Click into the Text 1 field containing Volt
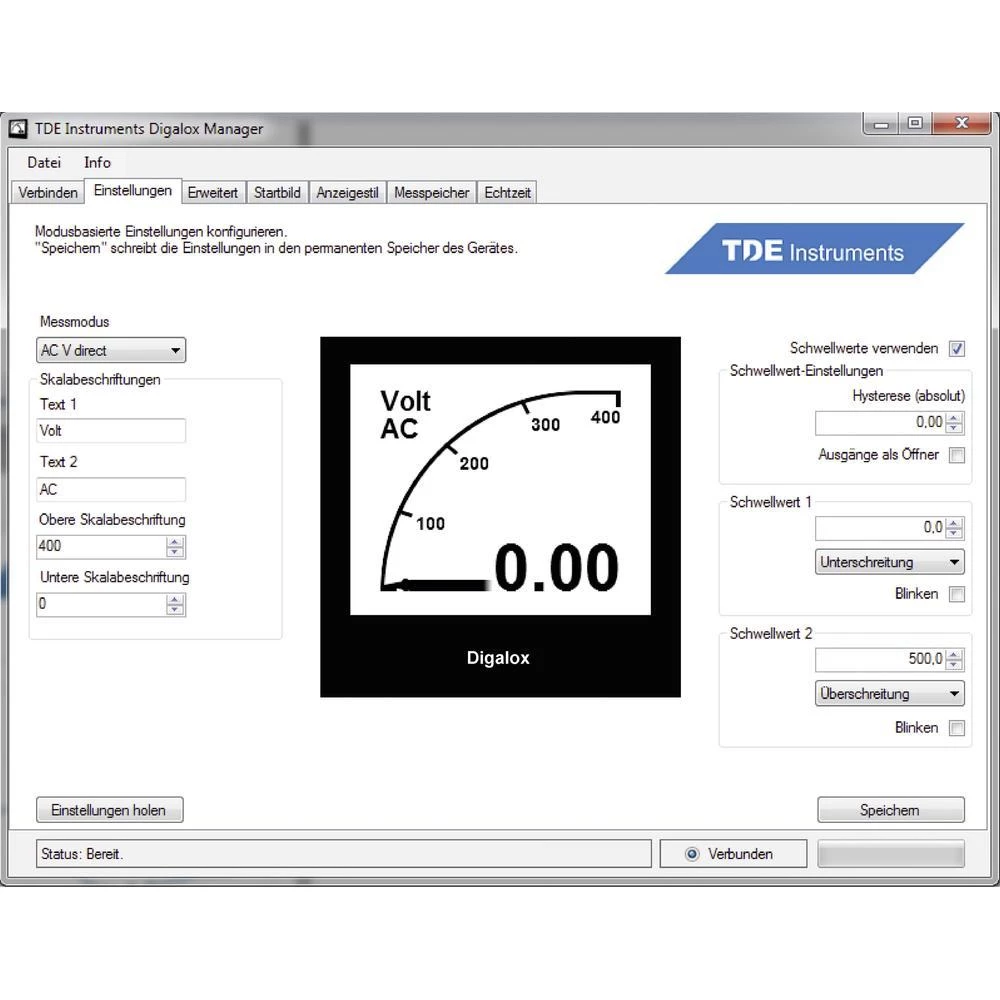The image size is (1000, 1000). pos(110,431)
